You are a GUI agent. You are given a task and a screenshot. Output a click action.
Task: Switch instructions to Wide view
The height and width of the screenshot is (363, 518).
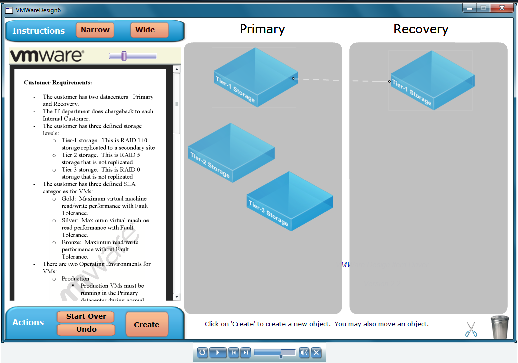(x=149, y=30)
